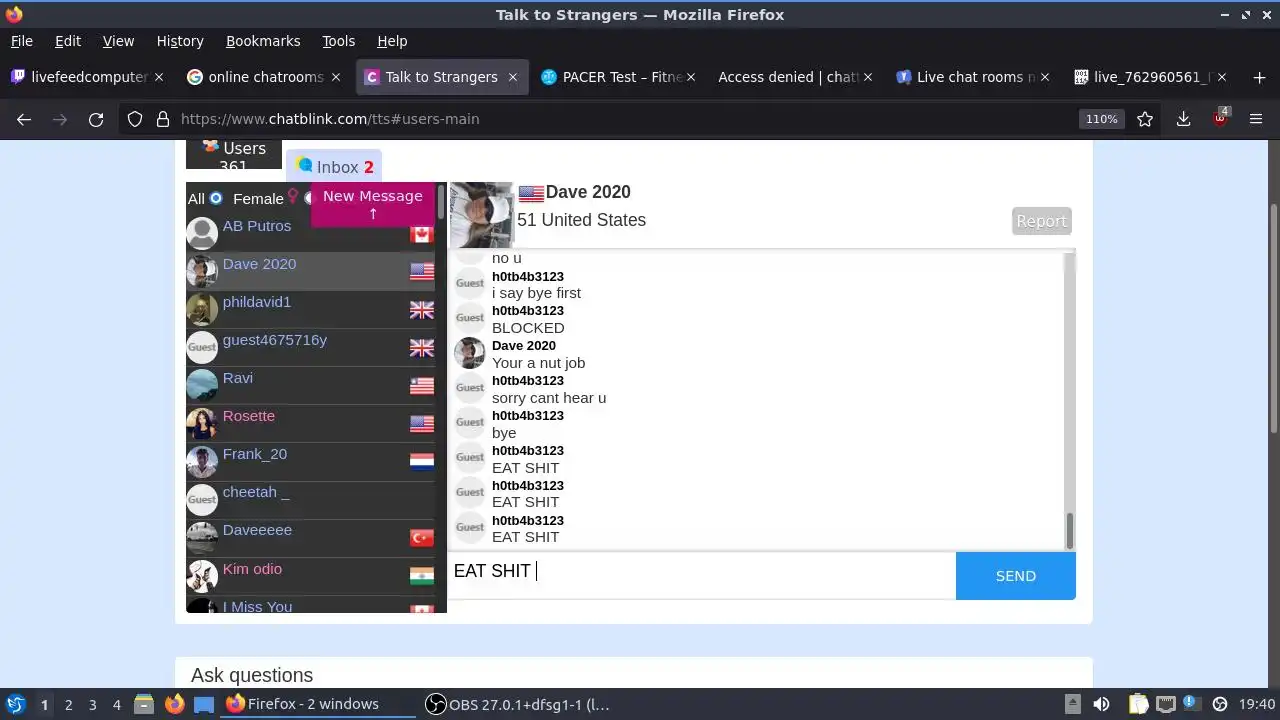
Task: Click the Canada flag beside AB Putros
Action: pyautogui.click(x=422, y=233)
